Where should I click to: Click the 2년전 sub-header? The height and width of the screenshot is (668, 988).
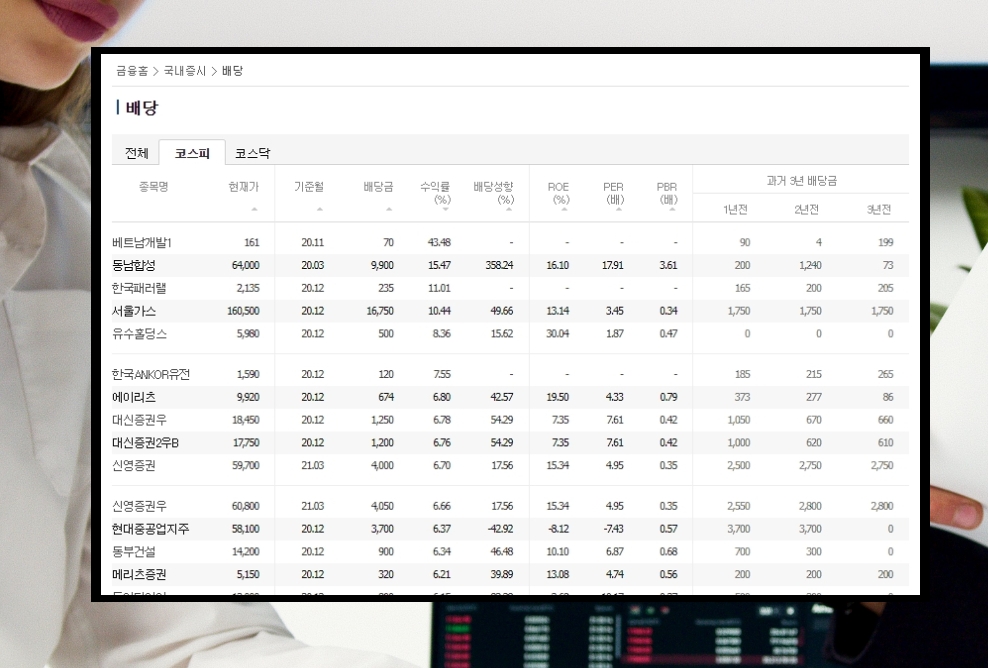pos(806,209)
